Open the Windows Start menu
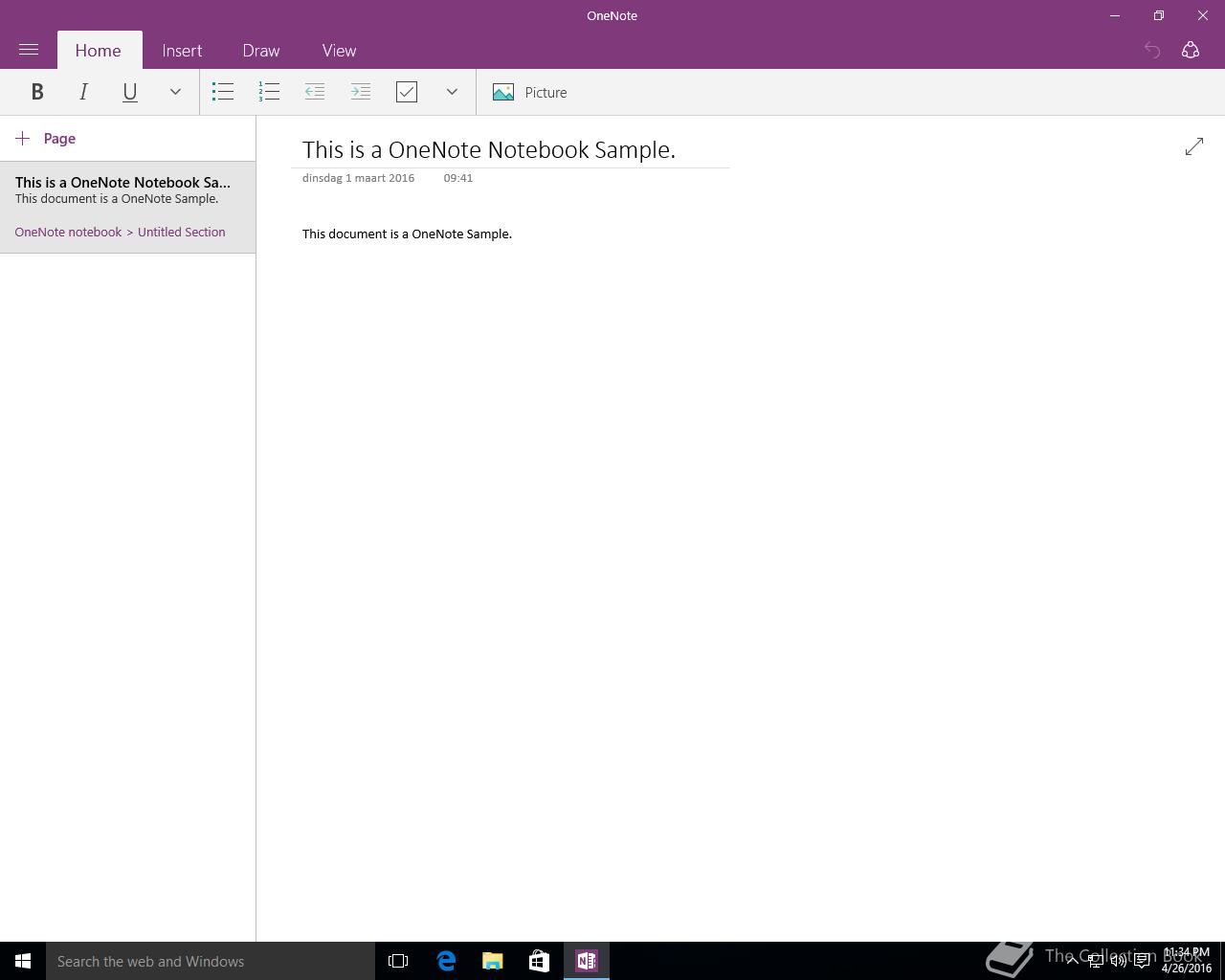The height and width of the screenshot is (980, 1225). point(23,961)
